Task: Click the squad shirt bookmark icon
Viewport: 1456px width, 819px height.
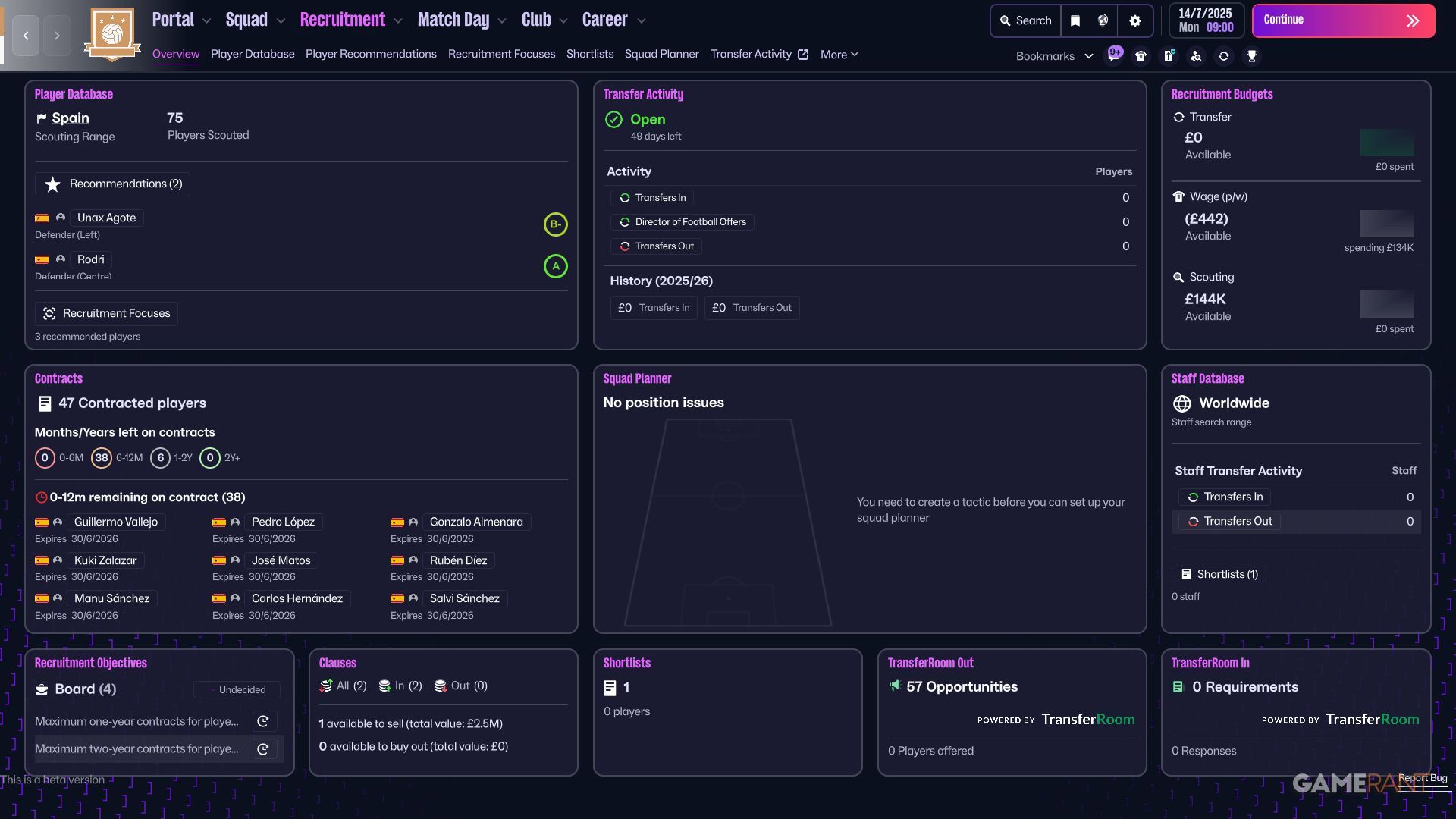Action: pos(1141,55)
